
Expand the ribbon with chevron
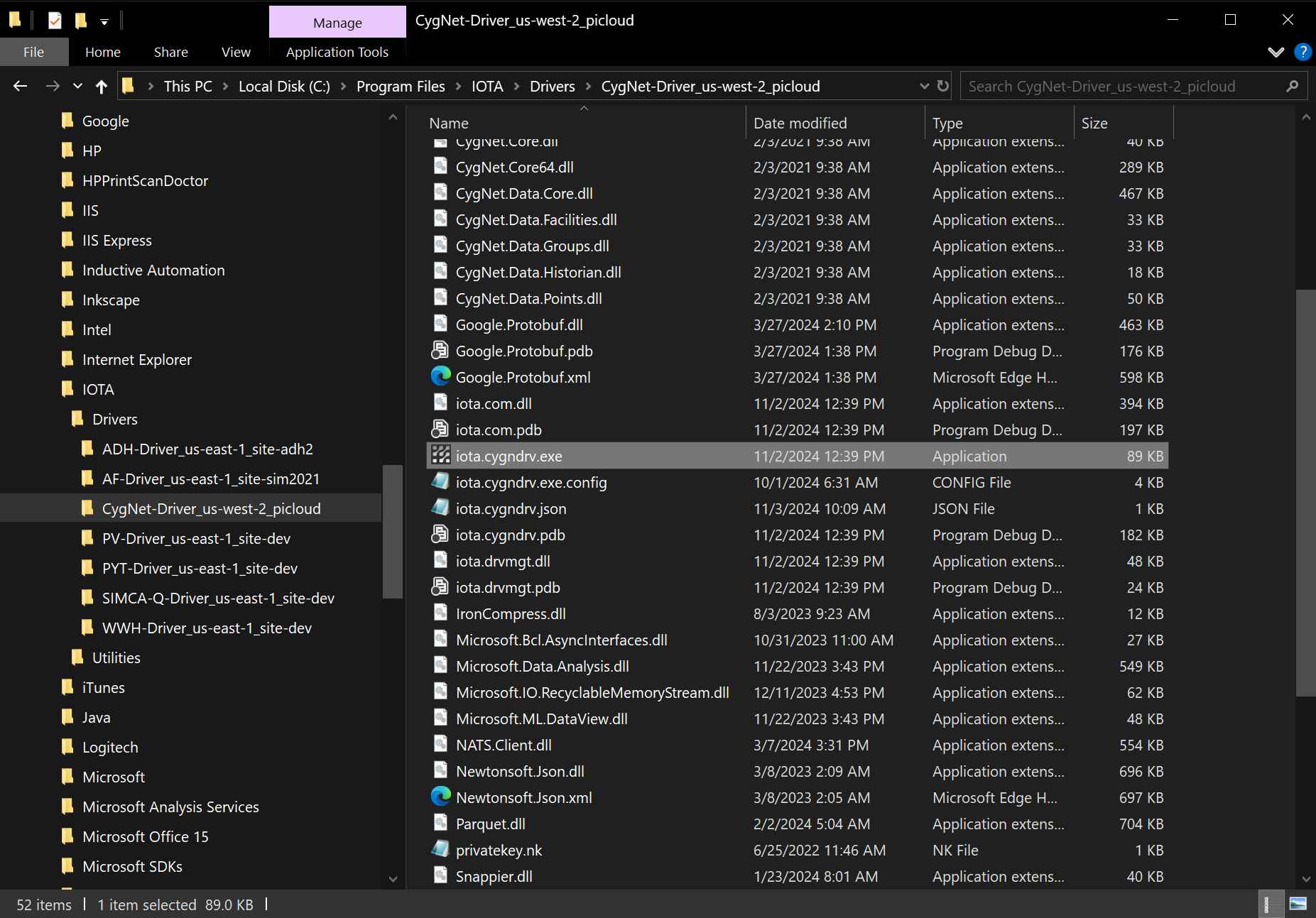point(1276,52)
